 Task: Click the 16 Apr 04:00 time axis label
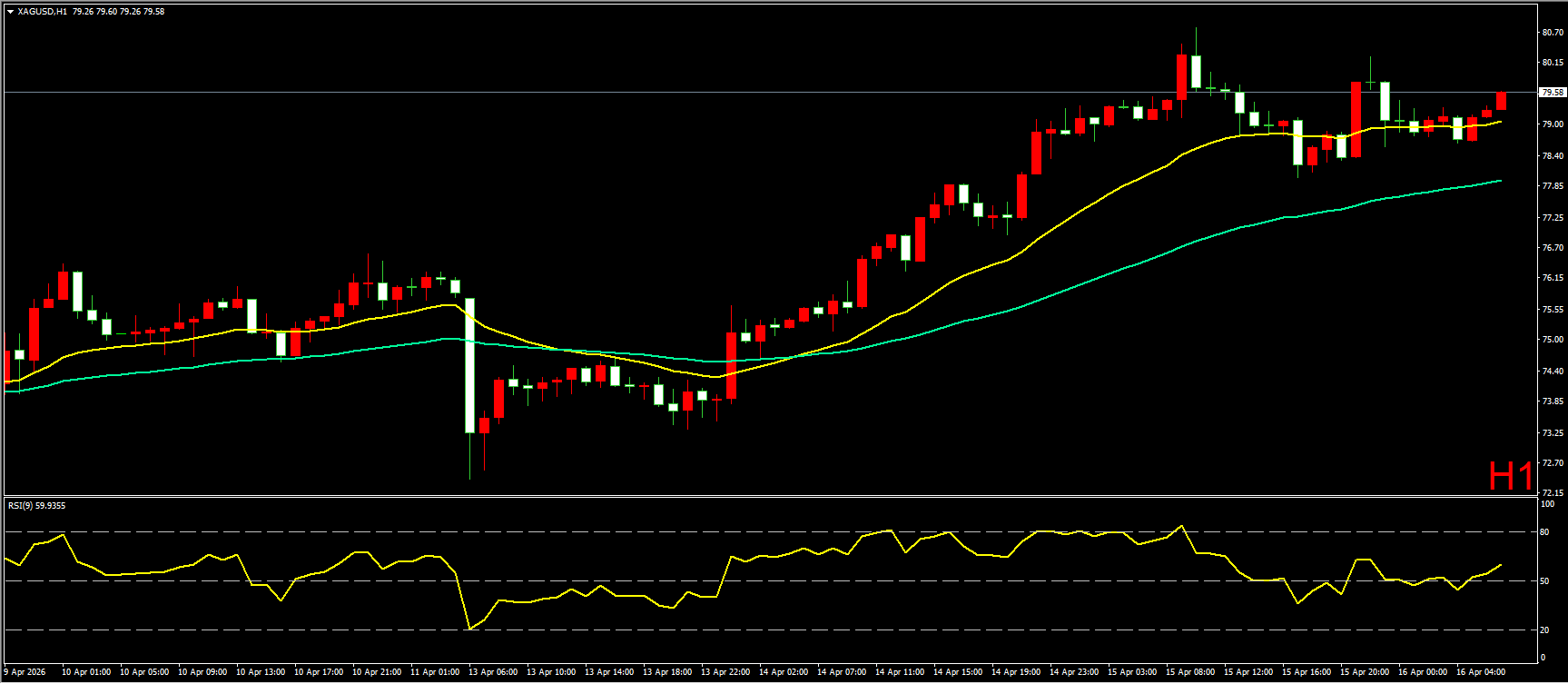click(1480, 672)
